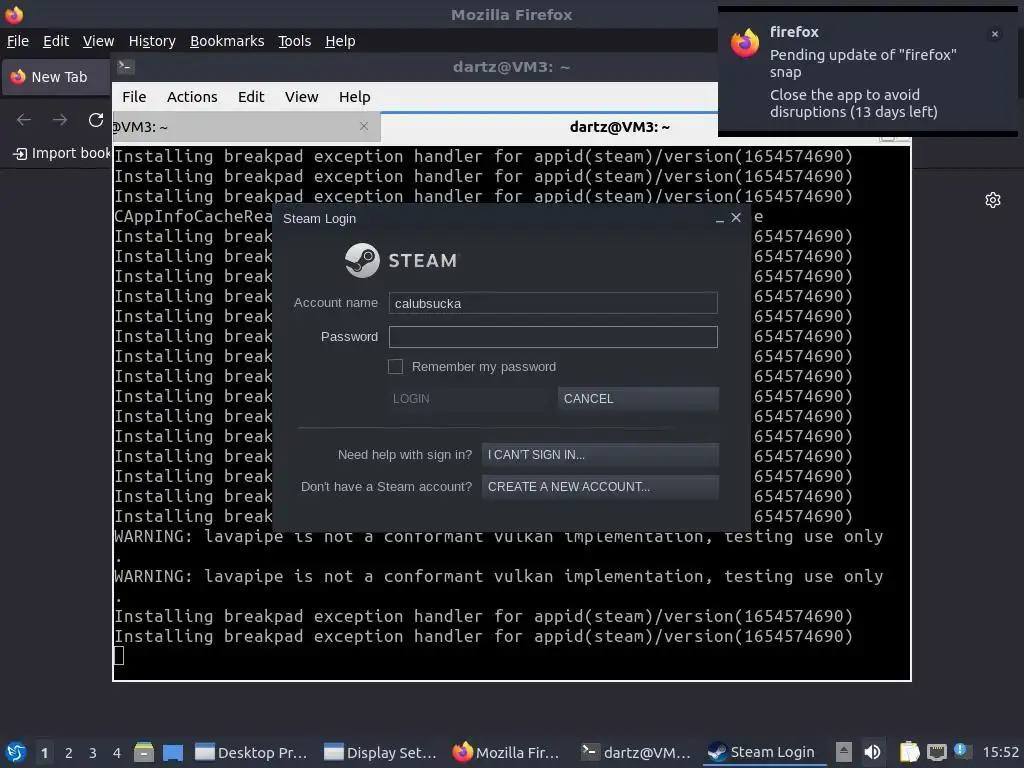
Task: Click the volume speaker tray icon
Action: coord(872,752)
